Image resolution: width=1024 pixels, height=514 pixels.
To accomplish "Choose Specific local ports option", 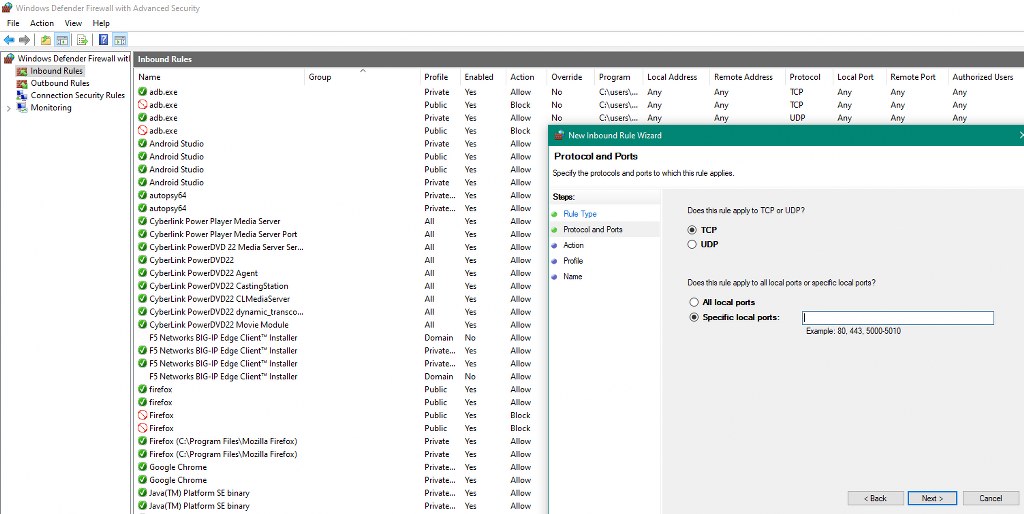I will click(694, 317).
